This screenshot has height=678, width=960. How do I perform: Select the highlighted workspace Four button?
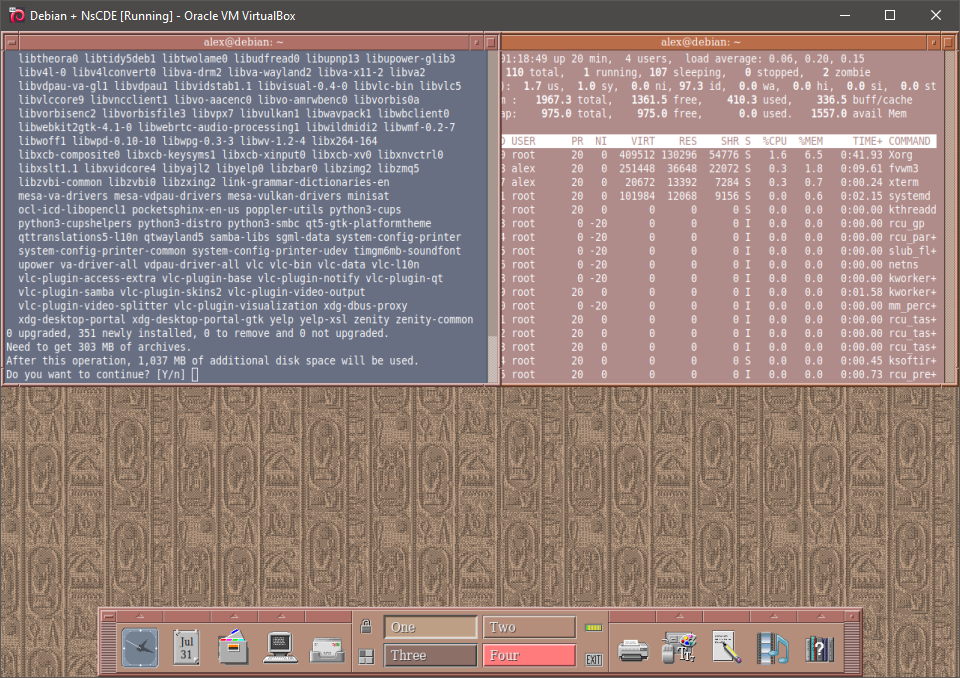pyautogui.click(x=529, y=656)
